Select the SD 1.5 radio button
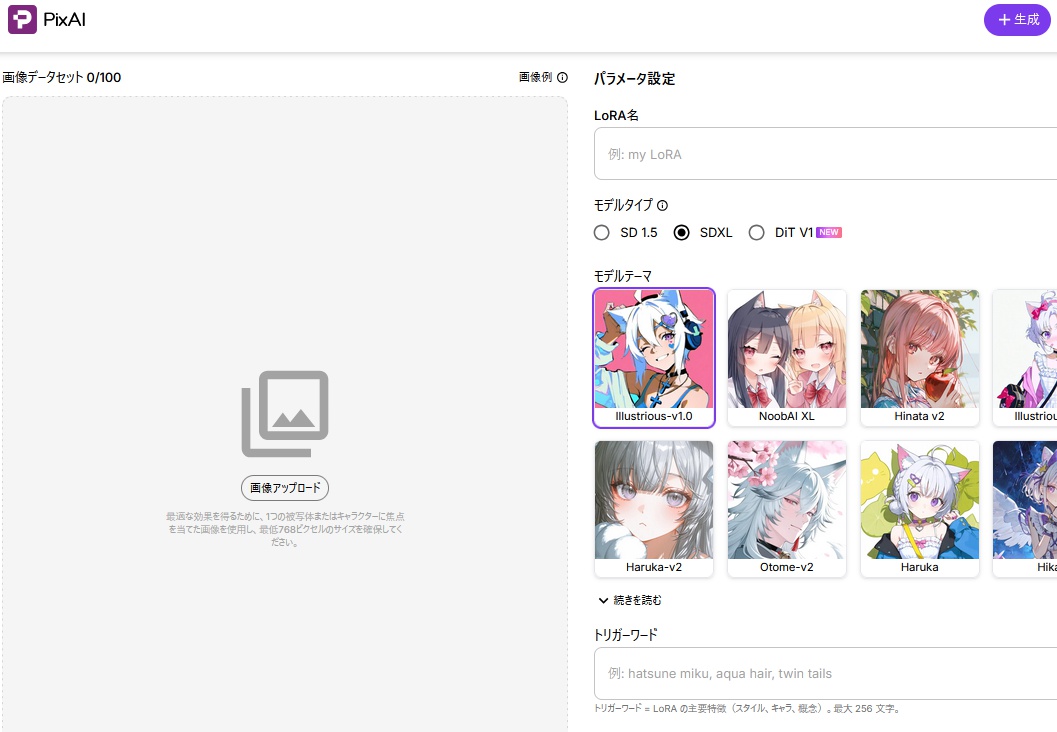Image resolution: width=1057 pixels, height=732 pixels. tap(601, 233)
